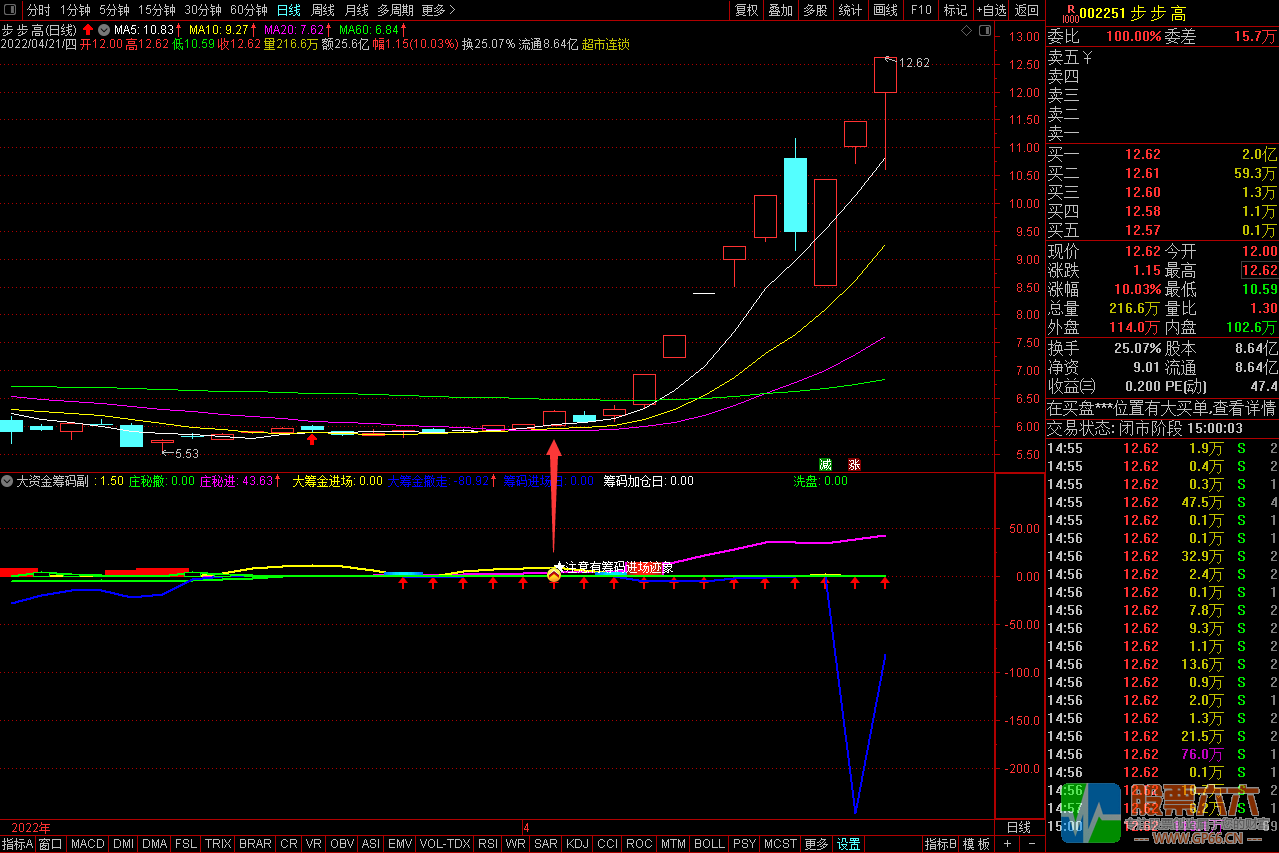1279x853 pixels.
Task: Click the 减 marker on the chart
Action: coord(825,464)
